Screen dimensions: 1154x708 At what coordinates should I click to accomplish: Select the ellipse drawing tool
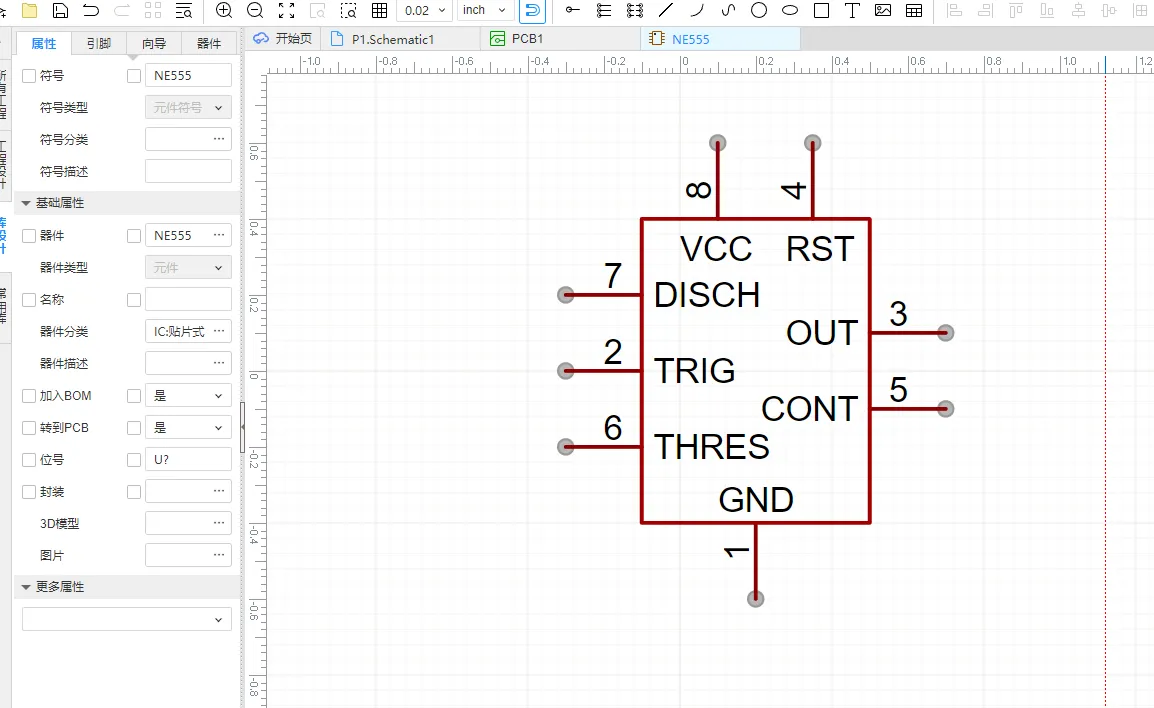coord(790,10)
